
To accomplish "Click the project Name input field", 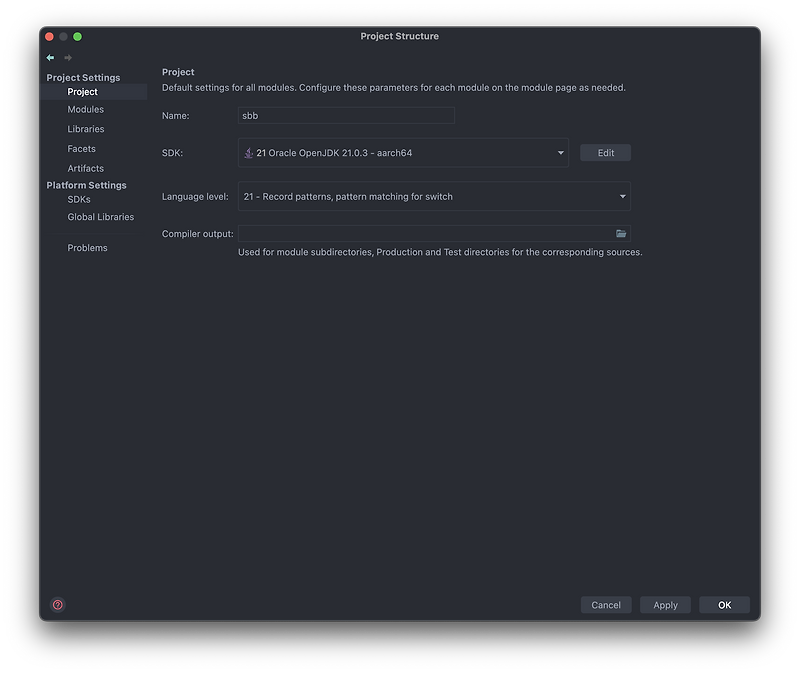I will pos(345,115).
